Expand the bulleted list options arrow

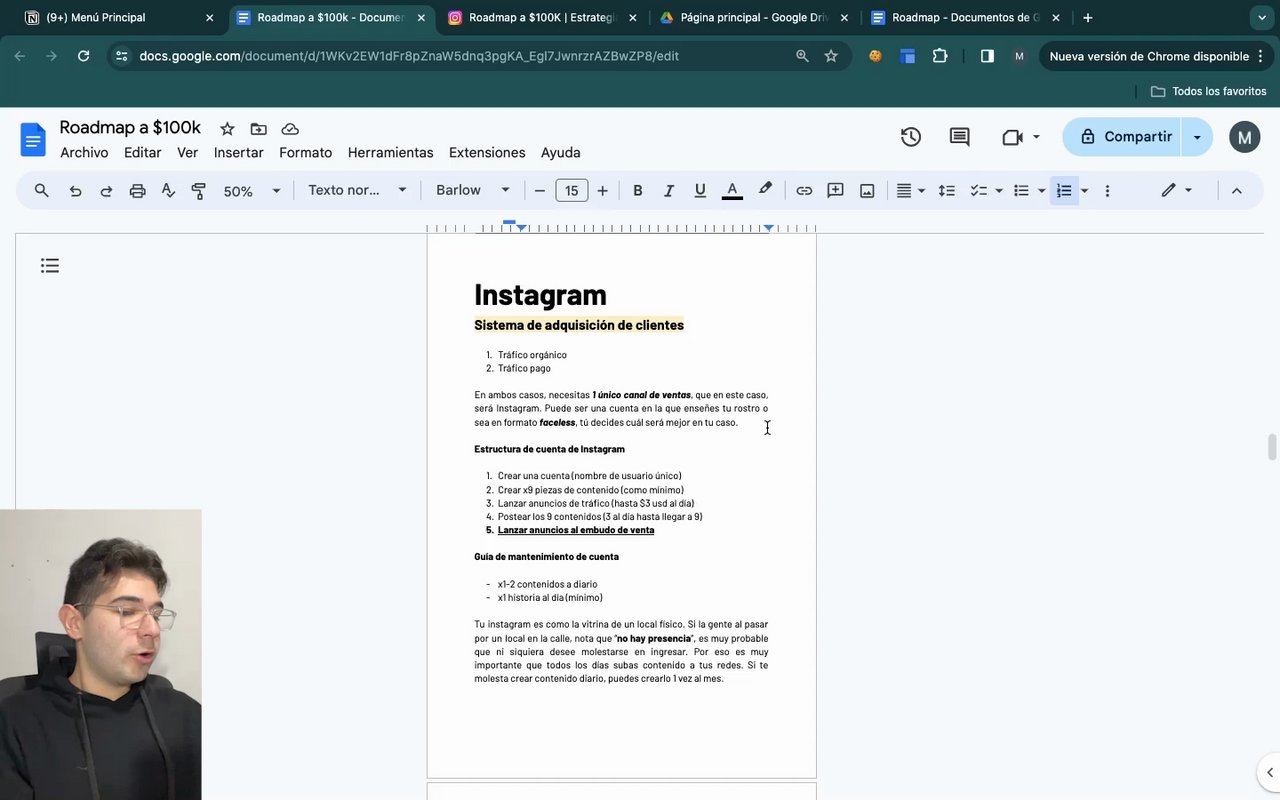(1041, 190)
